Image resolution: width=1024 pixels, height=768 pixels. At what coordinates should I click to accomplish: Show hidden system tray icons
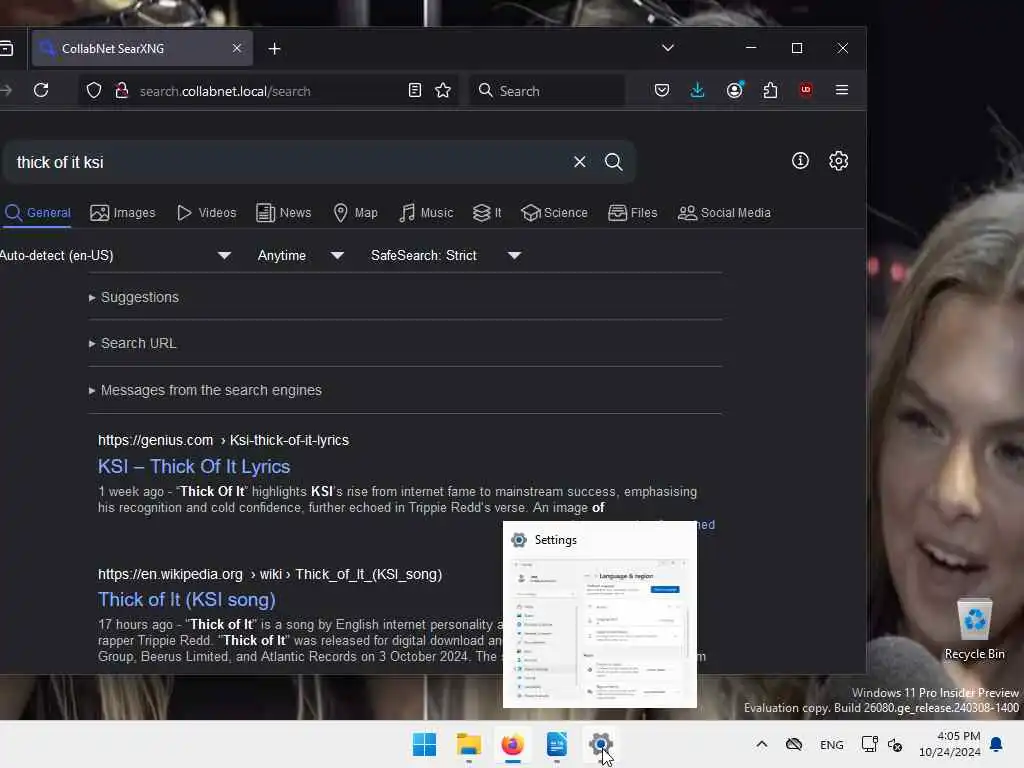pyautogui.click(x=761, y=744)
